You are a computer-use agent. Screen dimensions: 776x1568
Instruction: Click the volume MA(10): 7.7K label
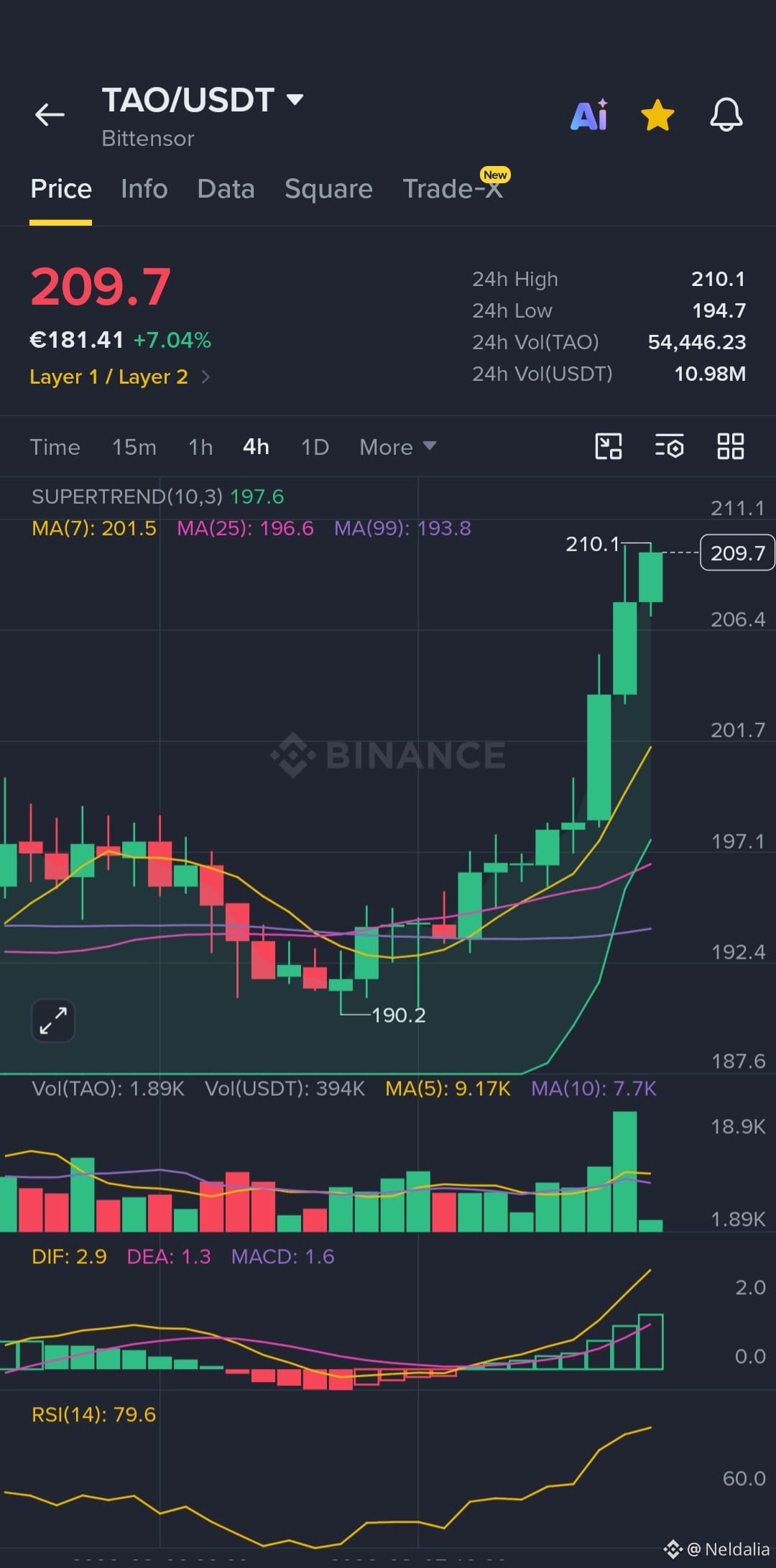coord(593,1089)
